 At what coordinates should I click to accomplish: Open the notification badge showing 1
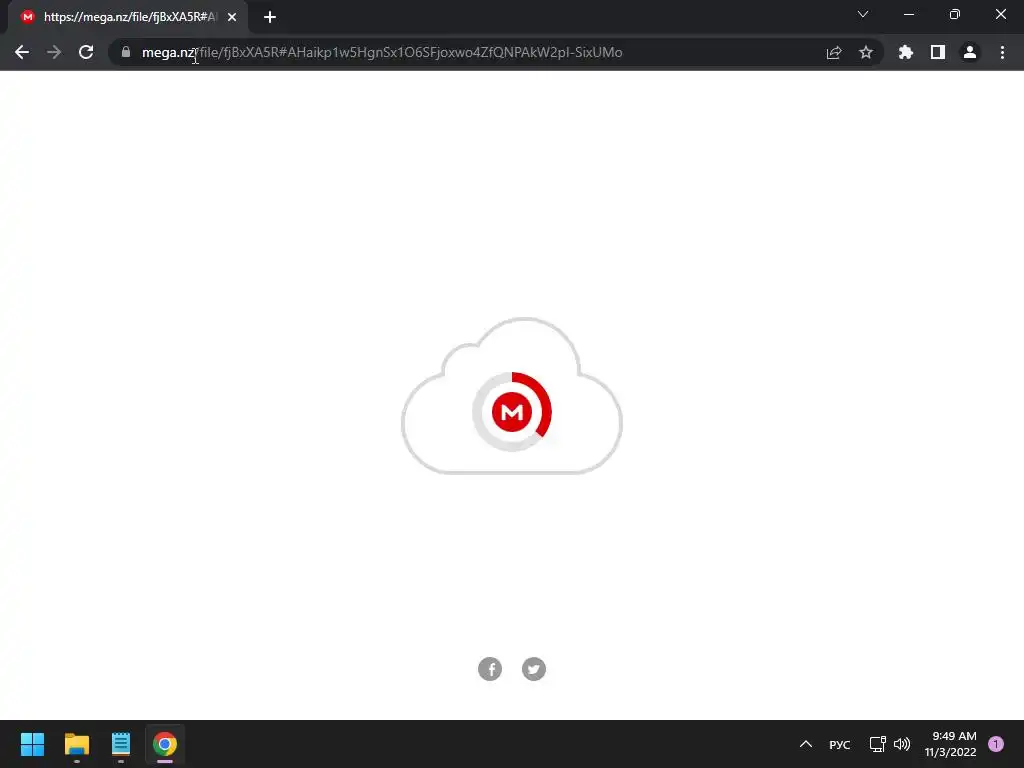996,744
